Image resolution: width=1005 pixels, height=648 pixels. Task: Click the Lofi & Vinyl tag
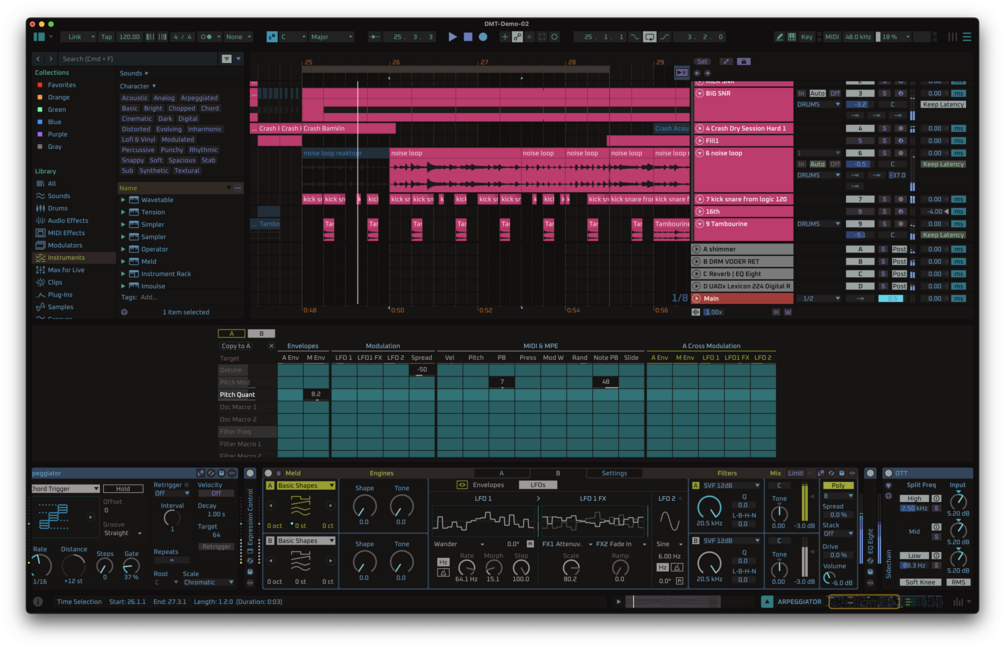coord(138,139)
